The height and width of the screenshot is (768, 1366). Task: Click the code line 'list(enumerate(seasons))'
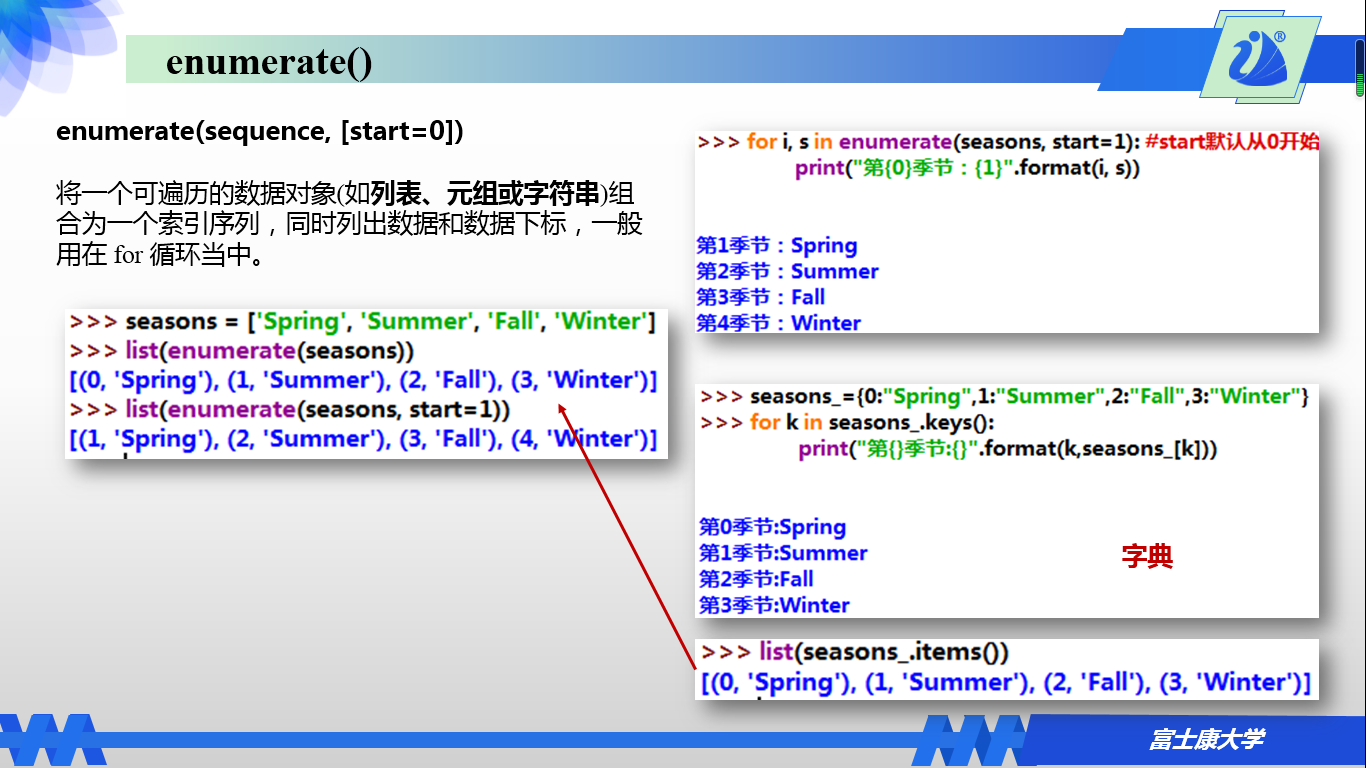pyautogui.click(x=270, y=351)
